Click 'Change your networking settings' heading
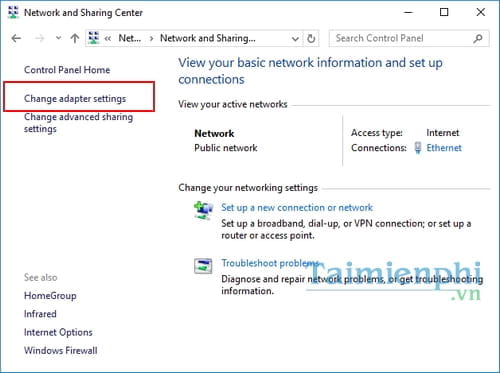Screen dimensions: 500x373 (248, 188)
